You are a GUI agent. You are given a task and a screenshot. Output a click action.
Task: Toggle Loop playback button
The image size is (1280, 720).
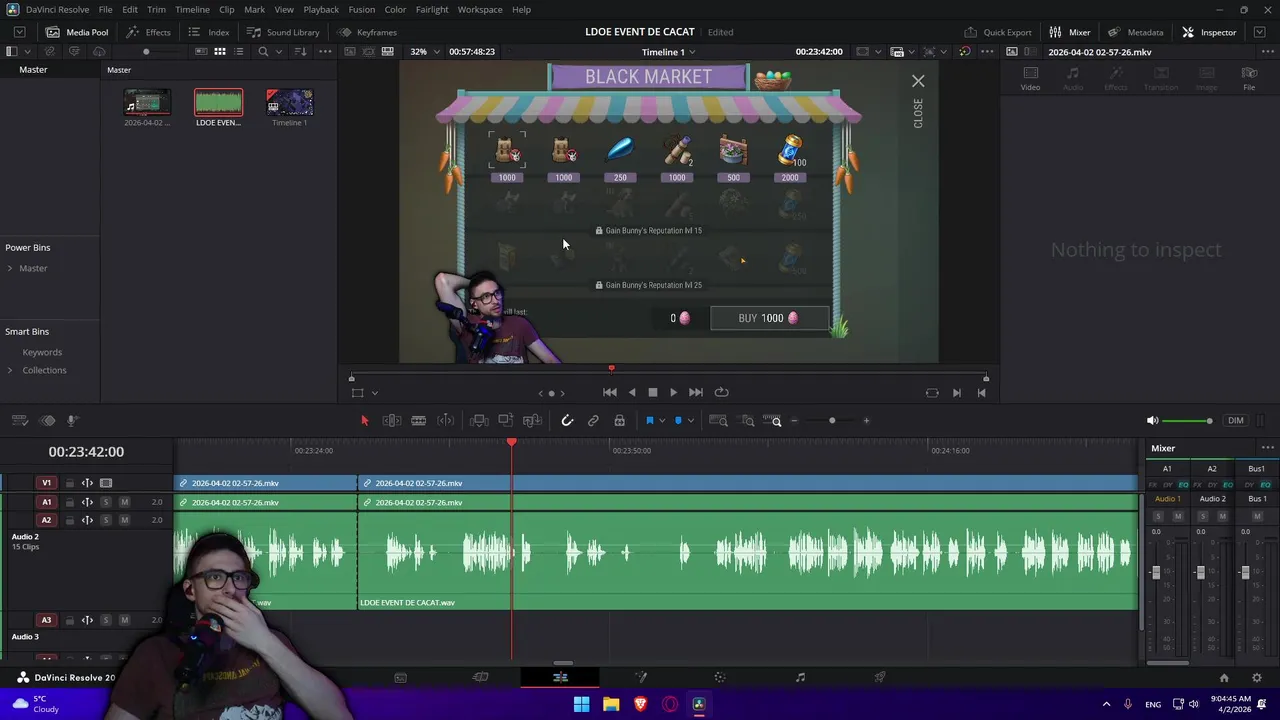coord(721,393)
